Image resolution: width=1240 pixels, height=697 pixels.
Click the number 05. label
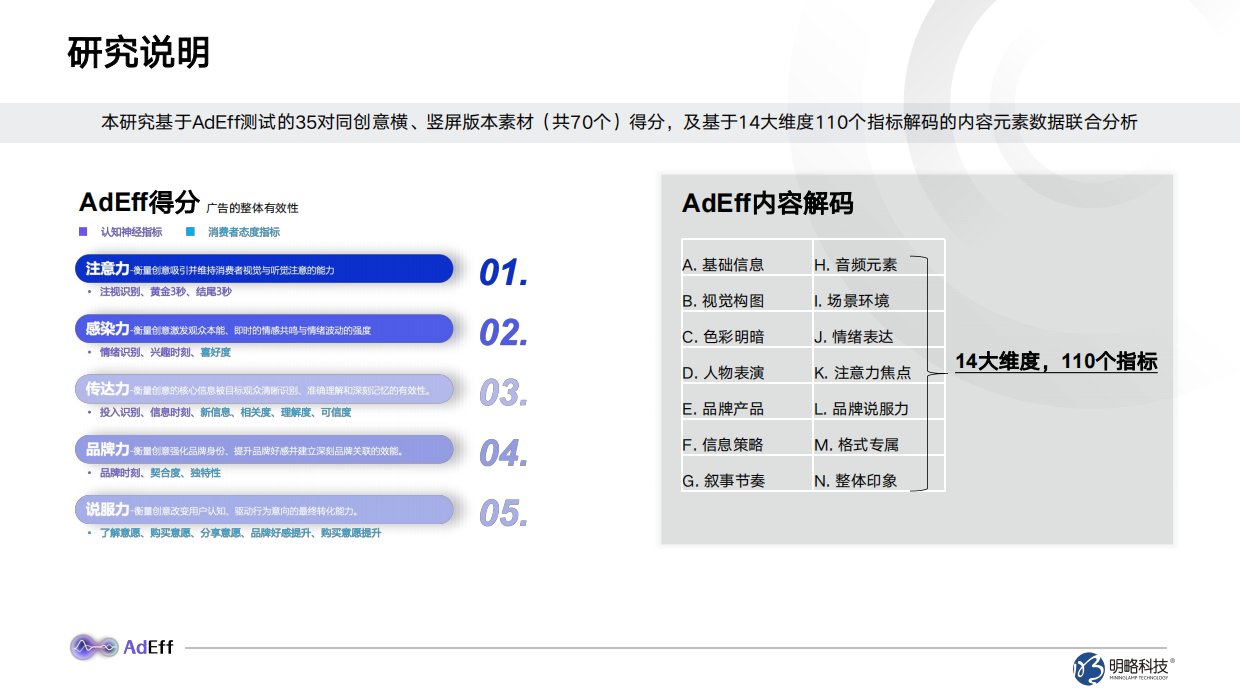coord(504,513)
